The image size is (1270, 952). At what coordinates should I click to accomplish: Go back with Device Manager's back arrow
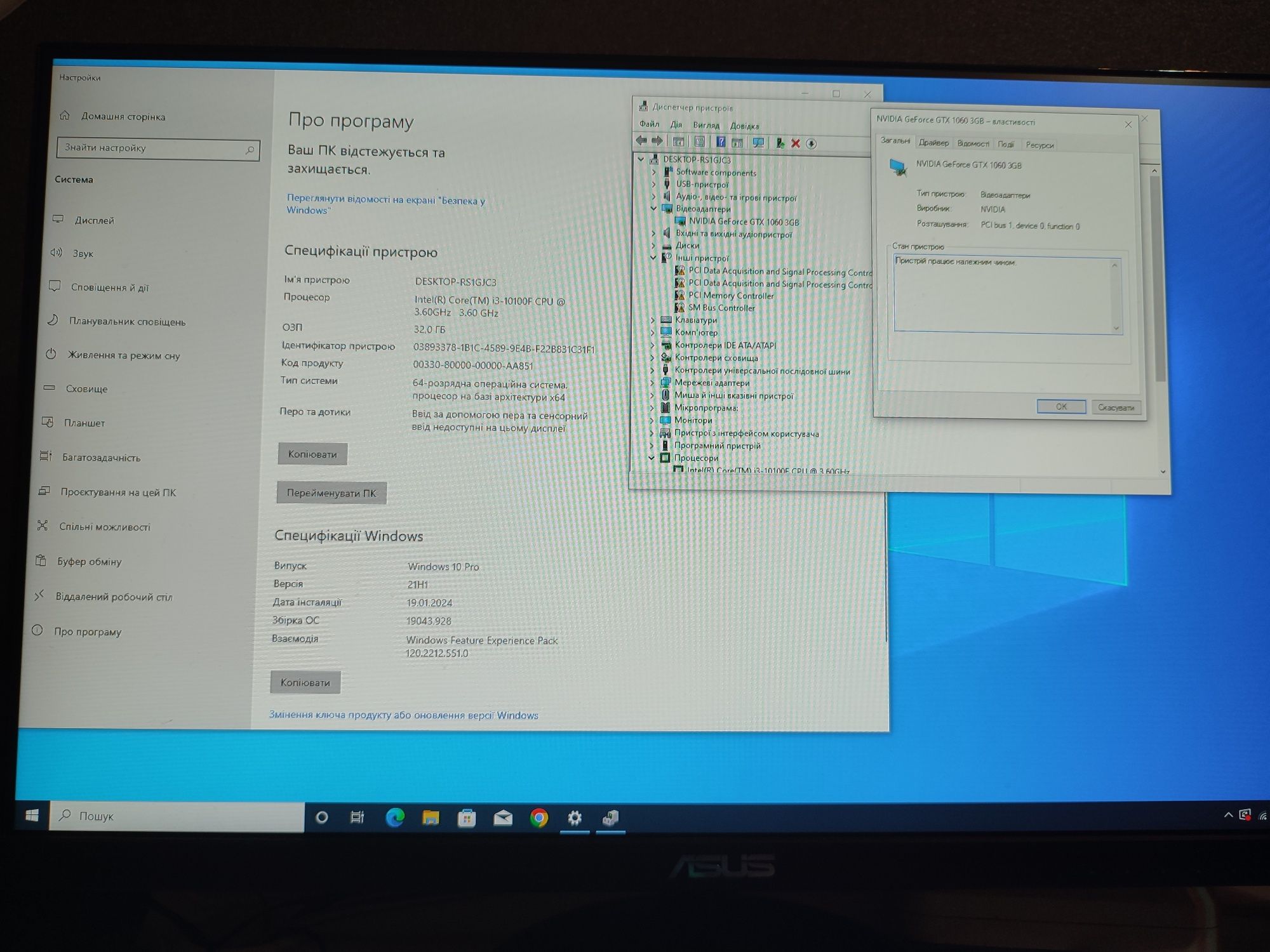pyautogui.click(x=641, y=141)
